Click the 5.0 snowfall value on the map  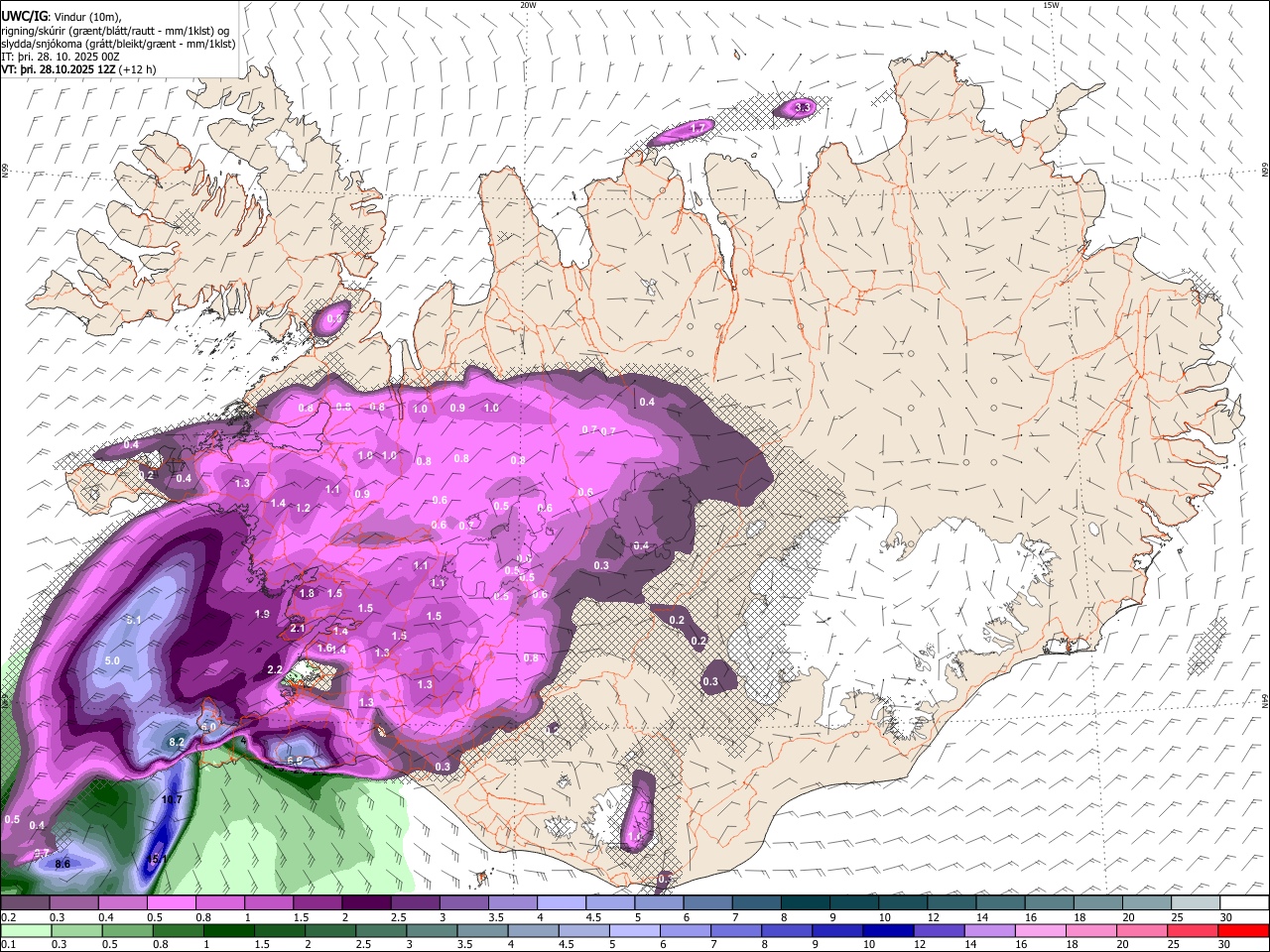[112, 660]
